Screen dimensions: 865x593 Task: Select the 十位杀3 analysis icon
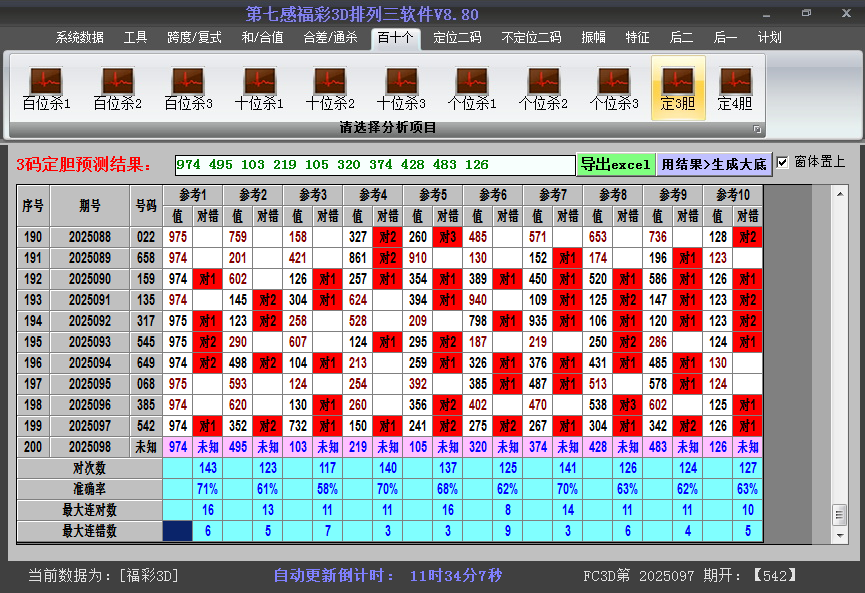[401, 88]
